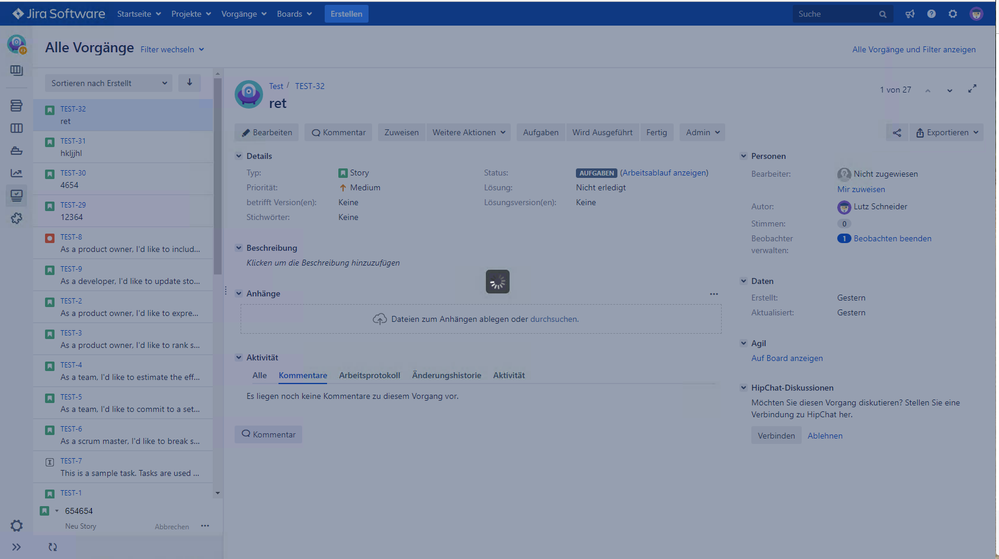Open the backlog icon in sidebar

pos(17,106)
